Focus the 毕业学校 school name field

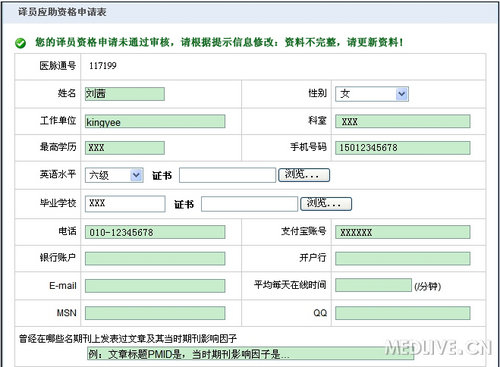click(x=125, y=204)
